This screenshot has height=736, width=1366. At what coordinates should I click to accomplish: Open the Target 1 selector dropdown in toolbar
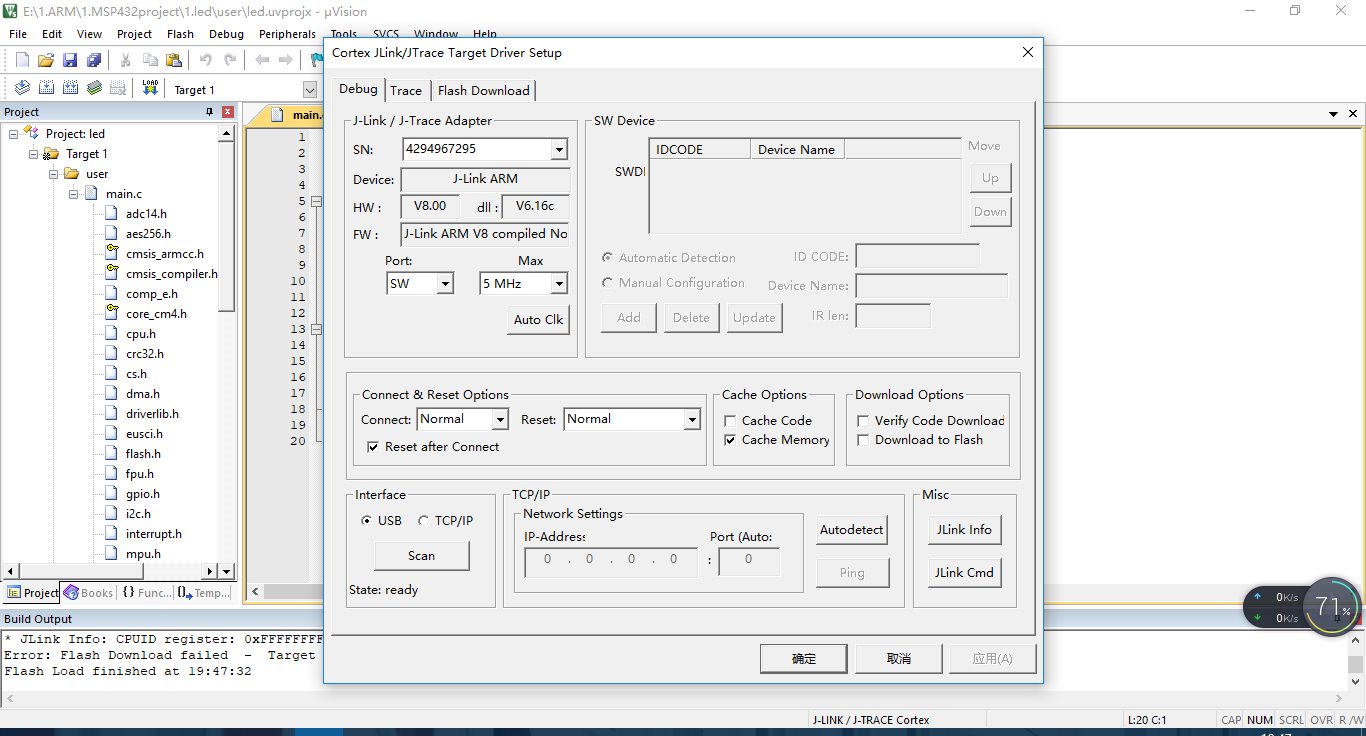(x=310, y=89)
